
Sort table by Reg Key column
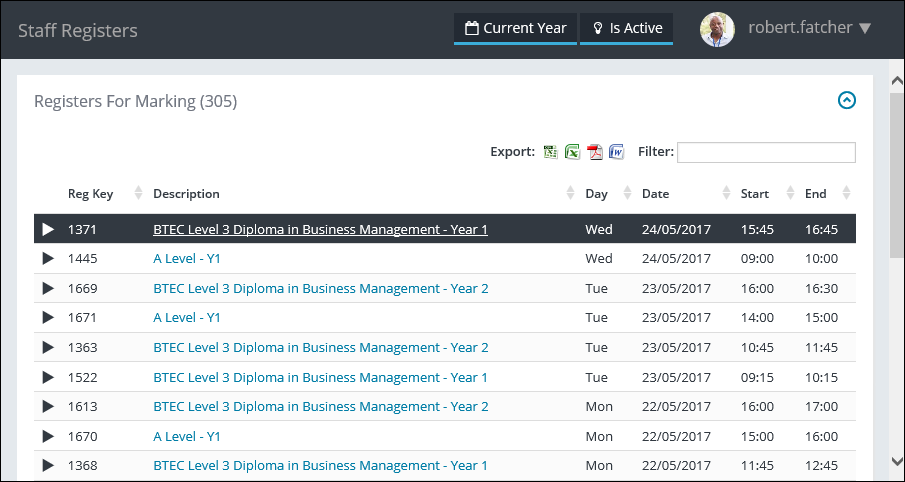point(91,194)
